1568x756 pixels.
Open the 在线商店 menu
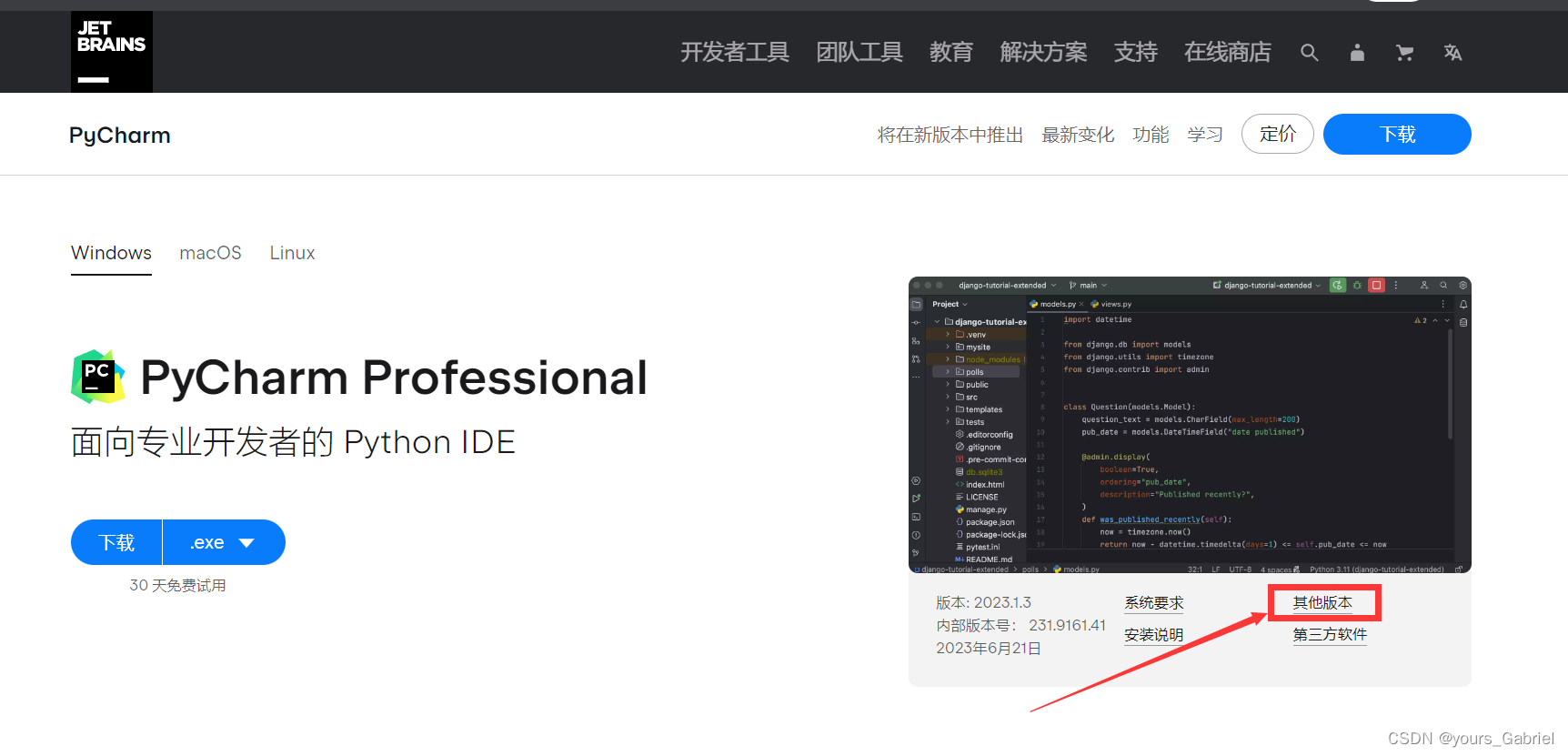pyautogui.click(x=1228, y=53)
